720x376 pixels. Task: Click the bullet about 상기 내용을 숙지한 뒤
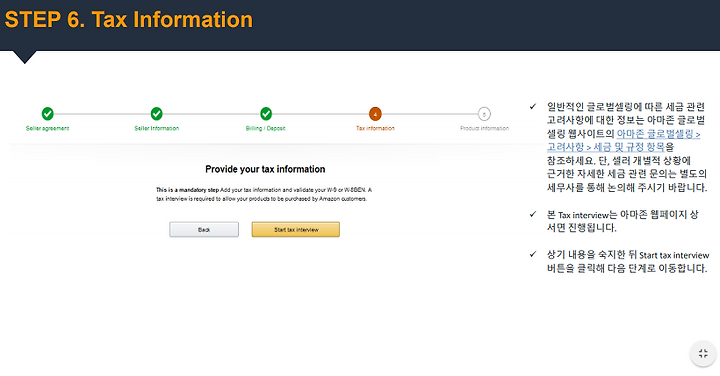(x=628, y=261)
